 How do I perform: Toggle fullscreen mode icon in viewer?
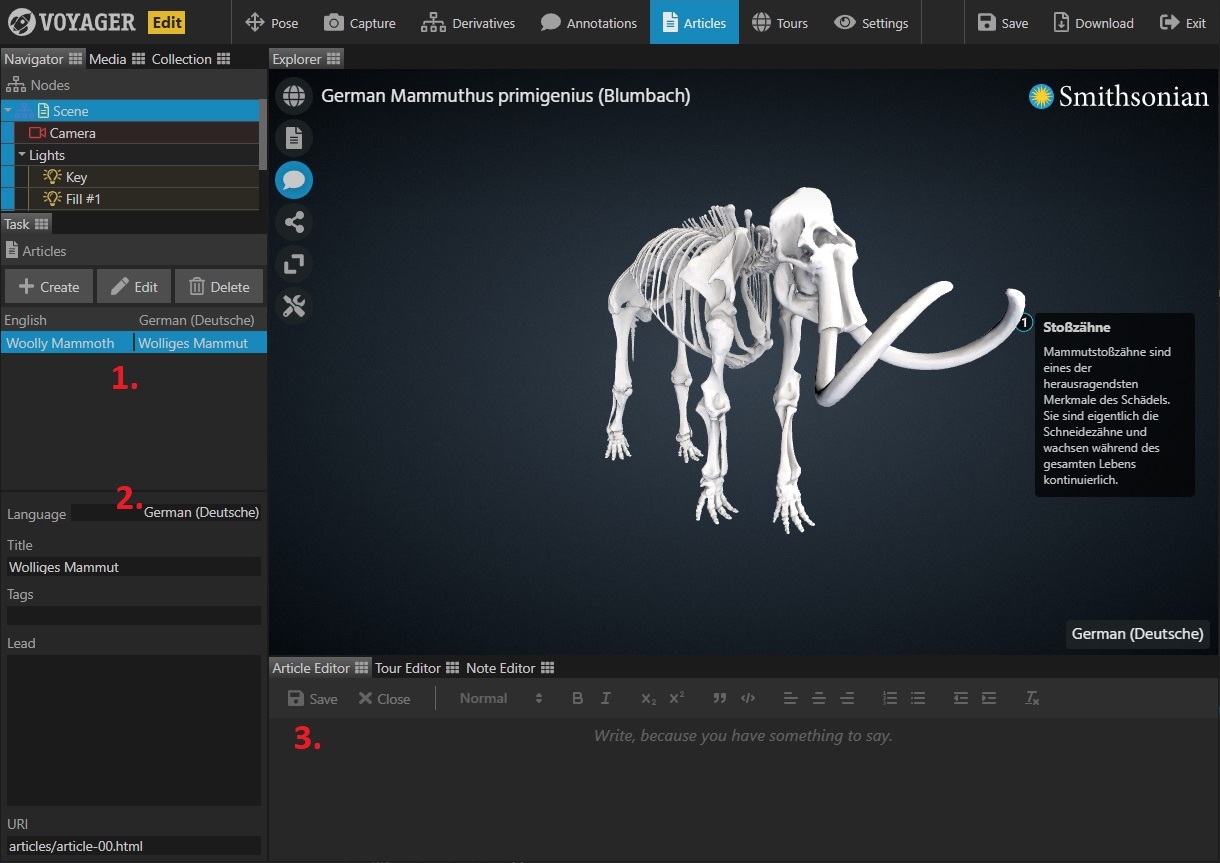294,264
